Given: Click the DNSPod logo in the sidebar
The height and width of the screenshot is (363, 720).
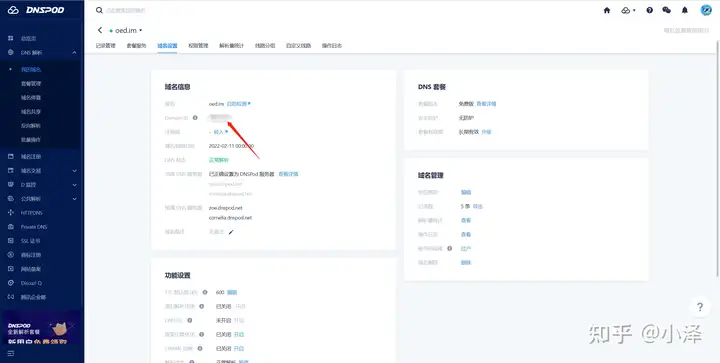Looking at the screenshot, I should [36, 10].
